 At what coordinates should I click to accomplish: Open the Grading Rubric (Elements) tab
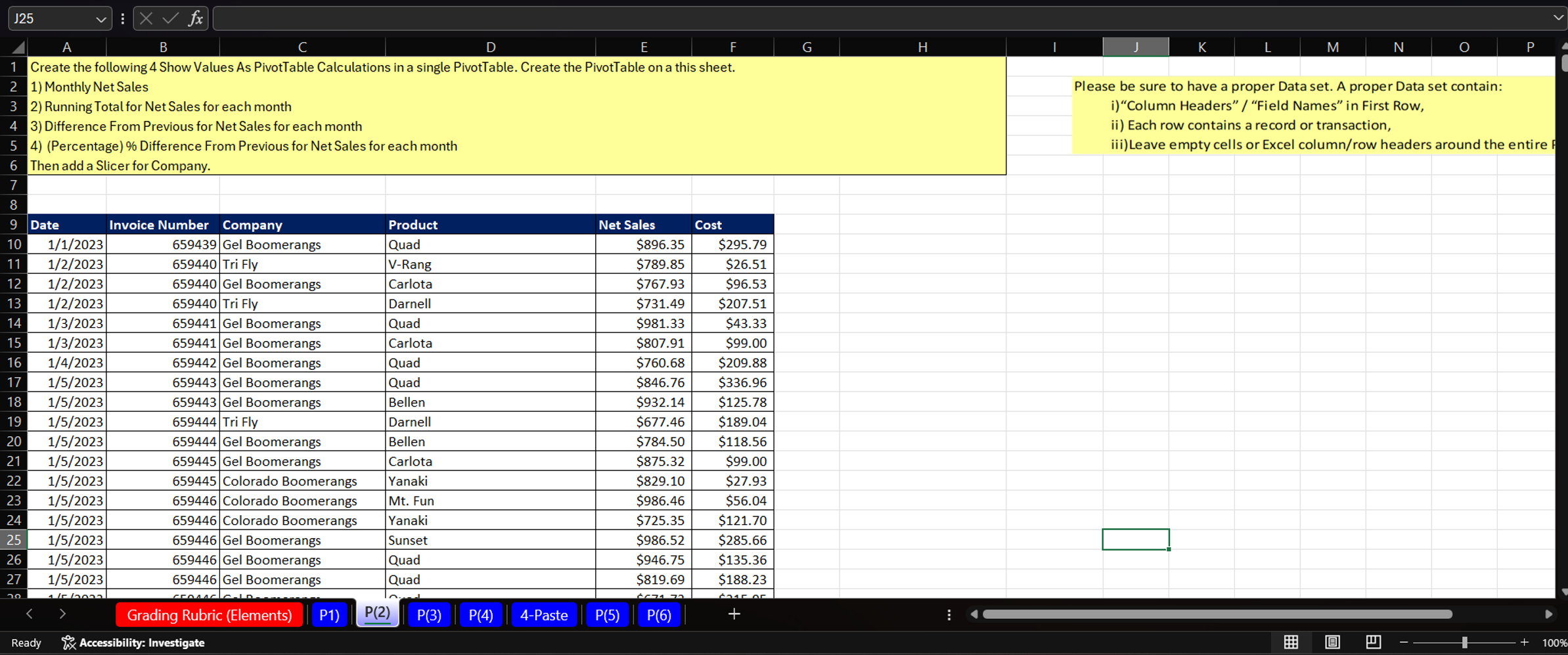click(x=209, y=614)
